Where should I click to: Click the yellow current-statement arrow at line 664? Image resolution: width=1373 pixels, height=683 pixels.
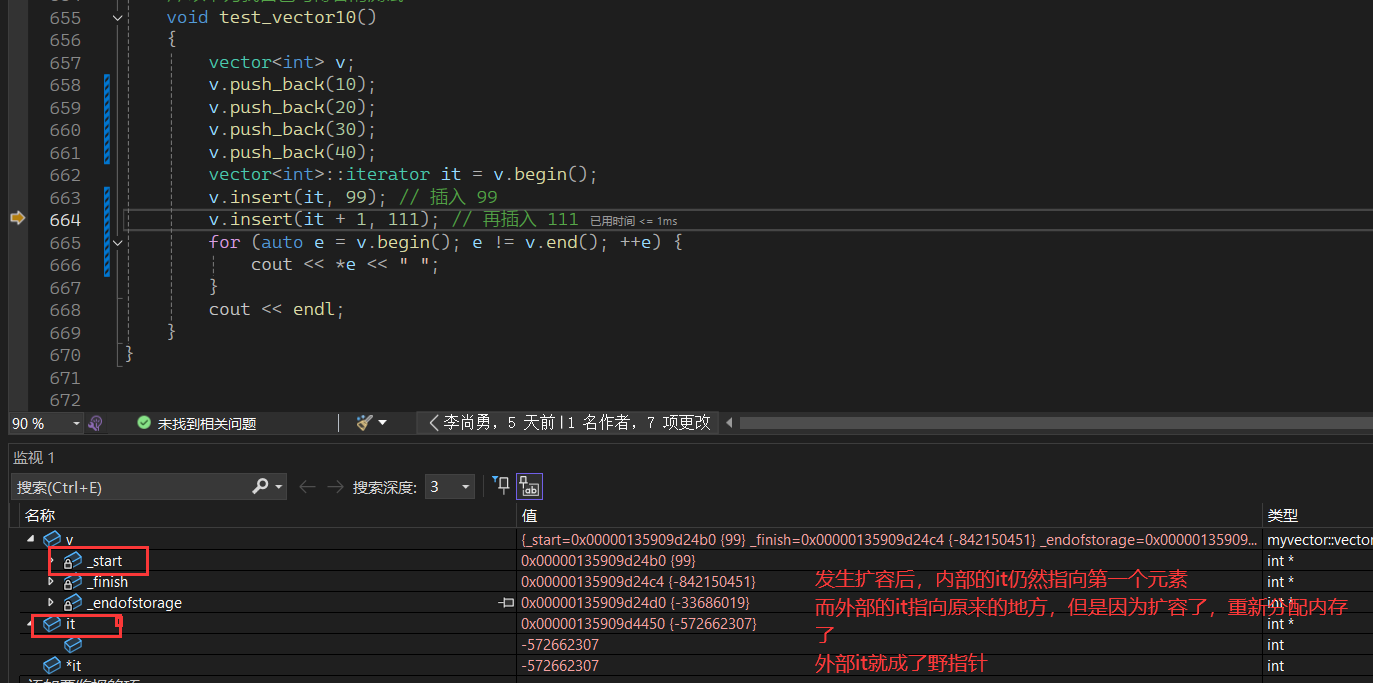[17, 219]
